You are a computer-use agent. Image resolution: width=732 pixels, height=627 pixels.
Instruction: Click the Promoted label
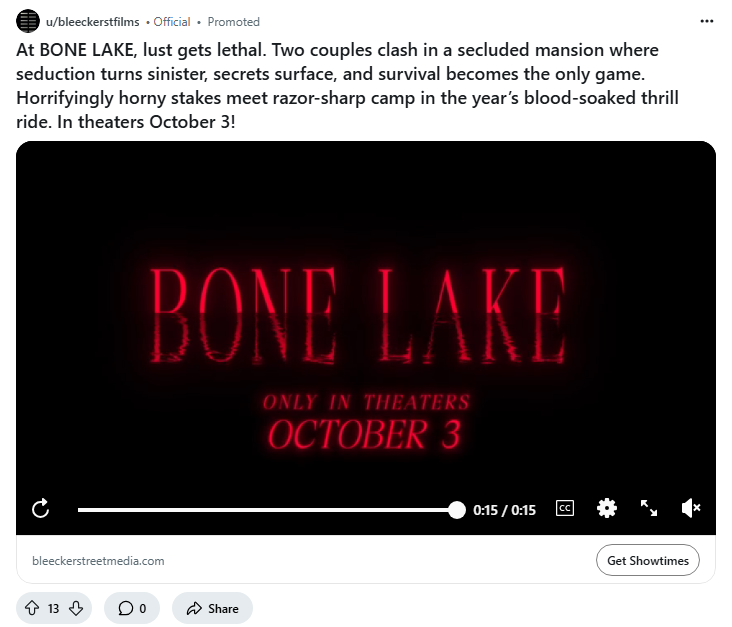coord(233,22)
